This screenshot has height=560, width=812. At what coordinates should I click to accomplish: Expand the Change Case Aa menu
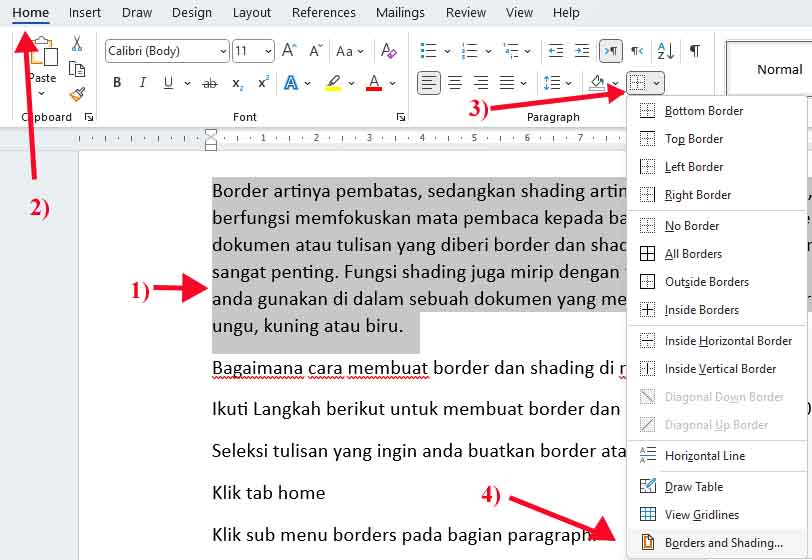(350, 51)
